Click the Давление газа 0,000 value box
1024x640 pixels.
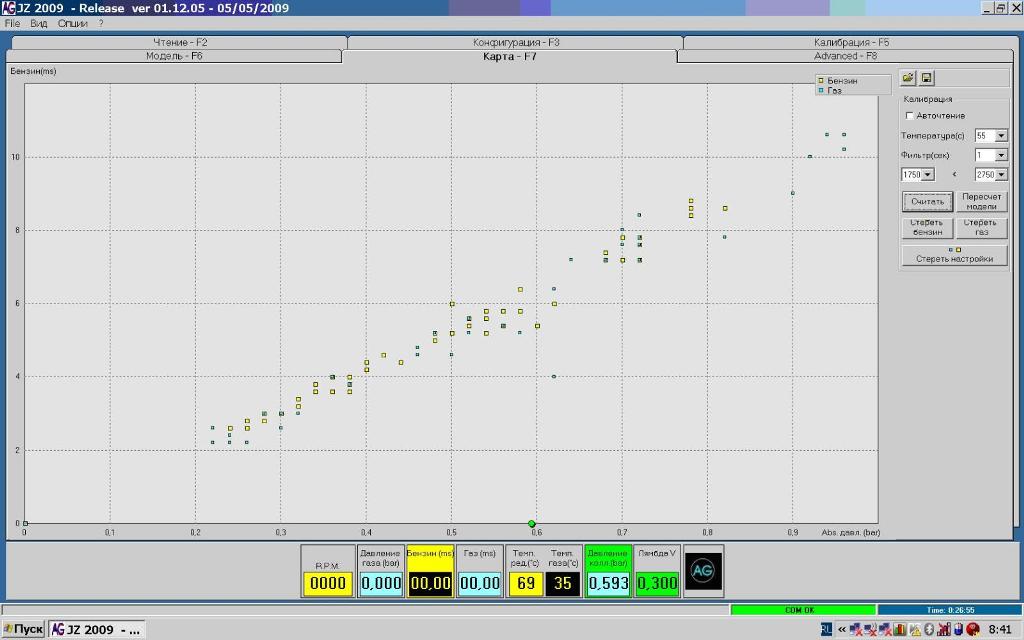(x=381, y=583)
